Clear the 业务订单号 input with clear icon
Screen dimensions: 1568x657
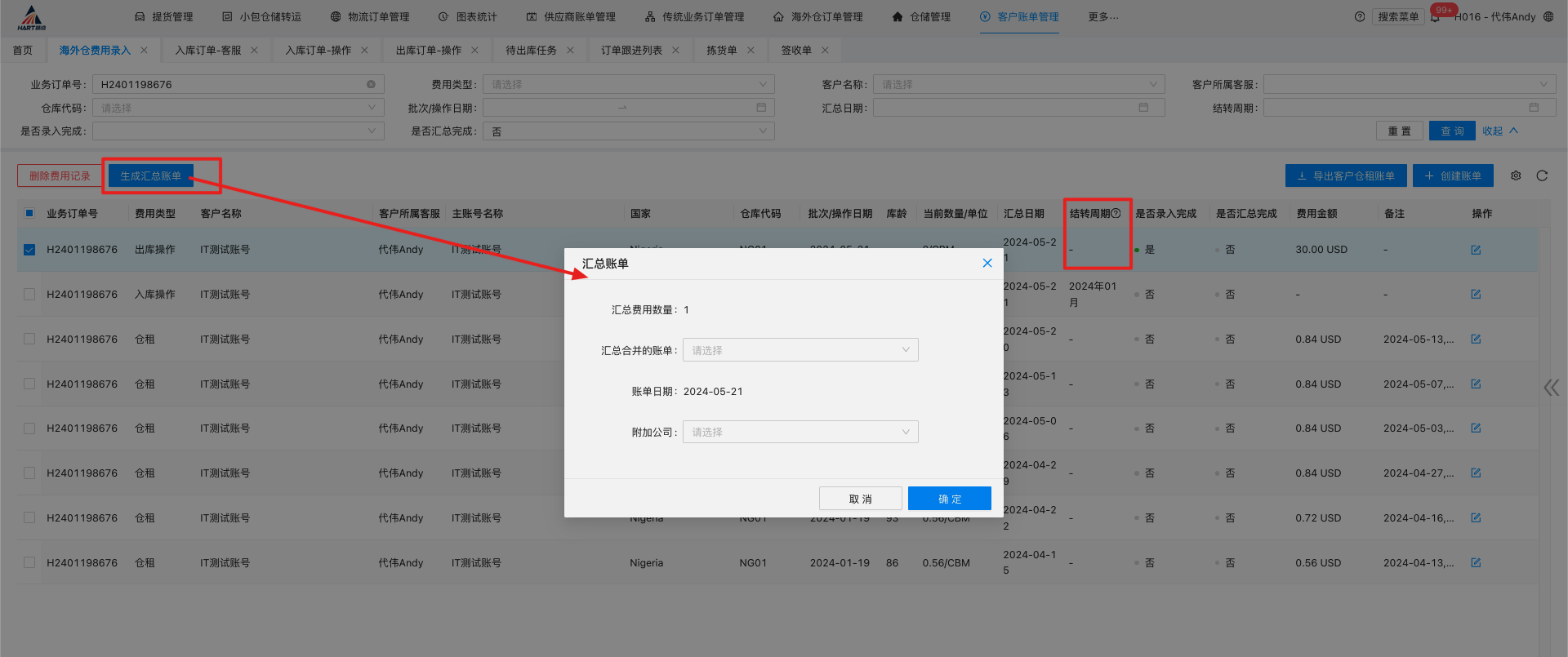[x=371, y=84]
